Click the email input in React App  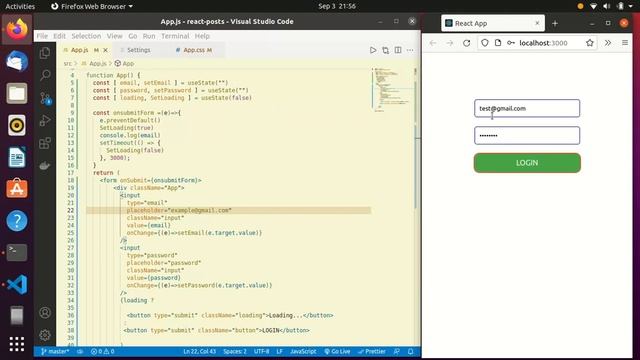tap(527, 108)
